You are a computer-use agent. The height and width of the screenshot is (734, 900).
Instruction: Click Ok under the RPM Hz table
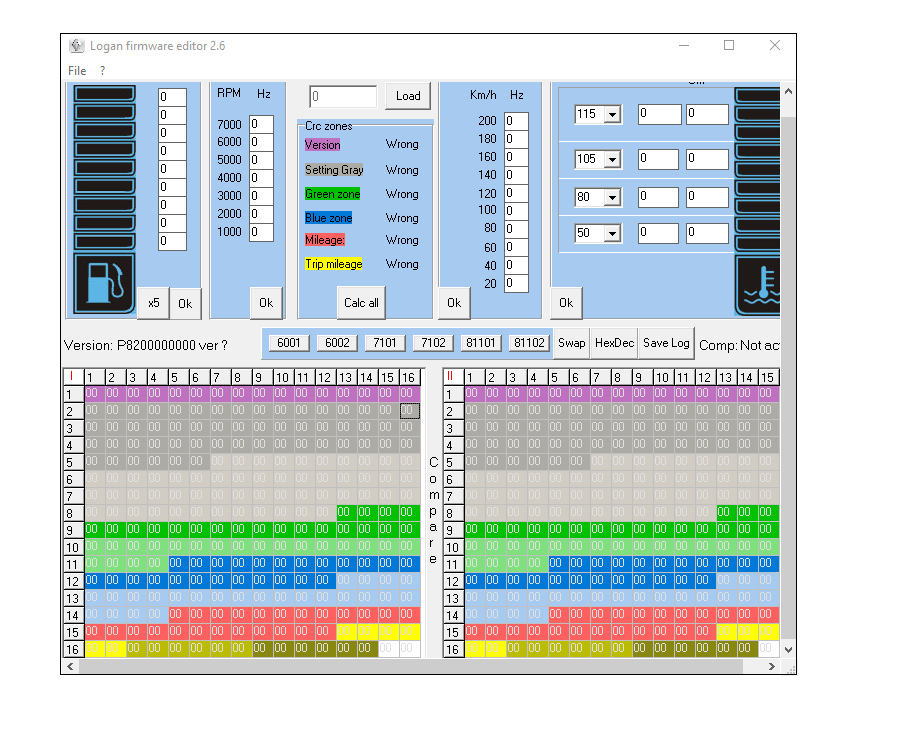point(266,302)
